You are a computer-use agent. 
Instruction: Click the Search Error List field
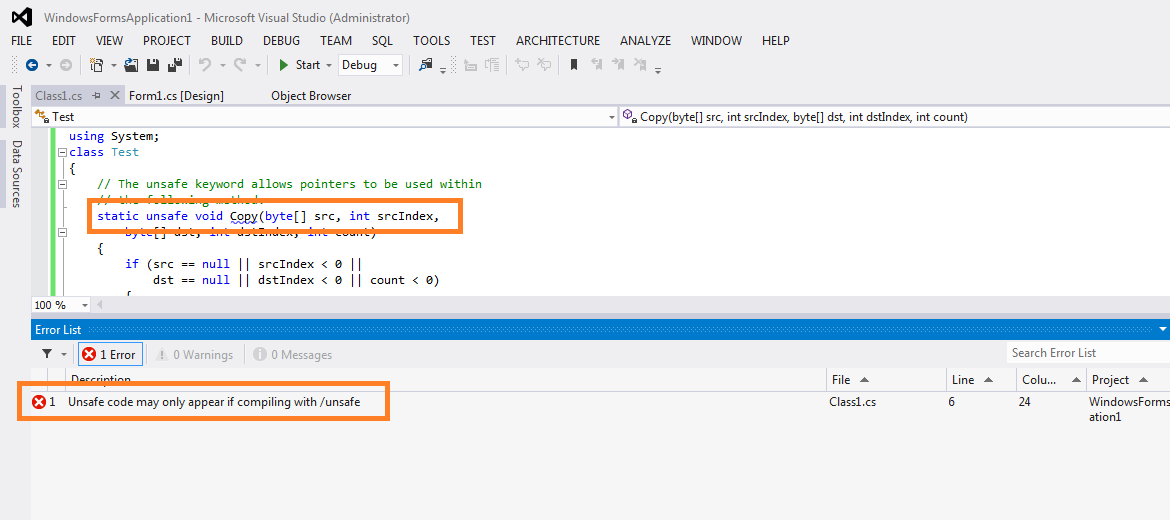click(x=1085, y=353)
